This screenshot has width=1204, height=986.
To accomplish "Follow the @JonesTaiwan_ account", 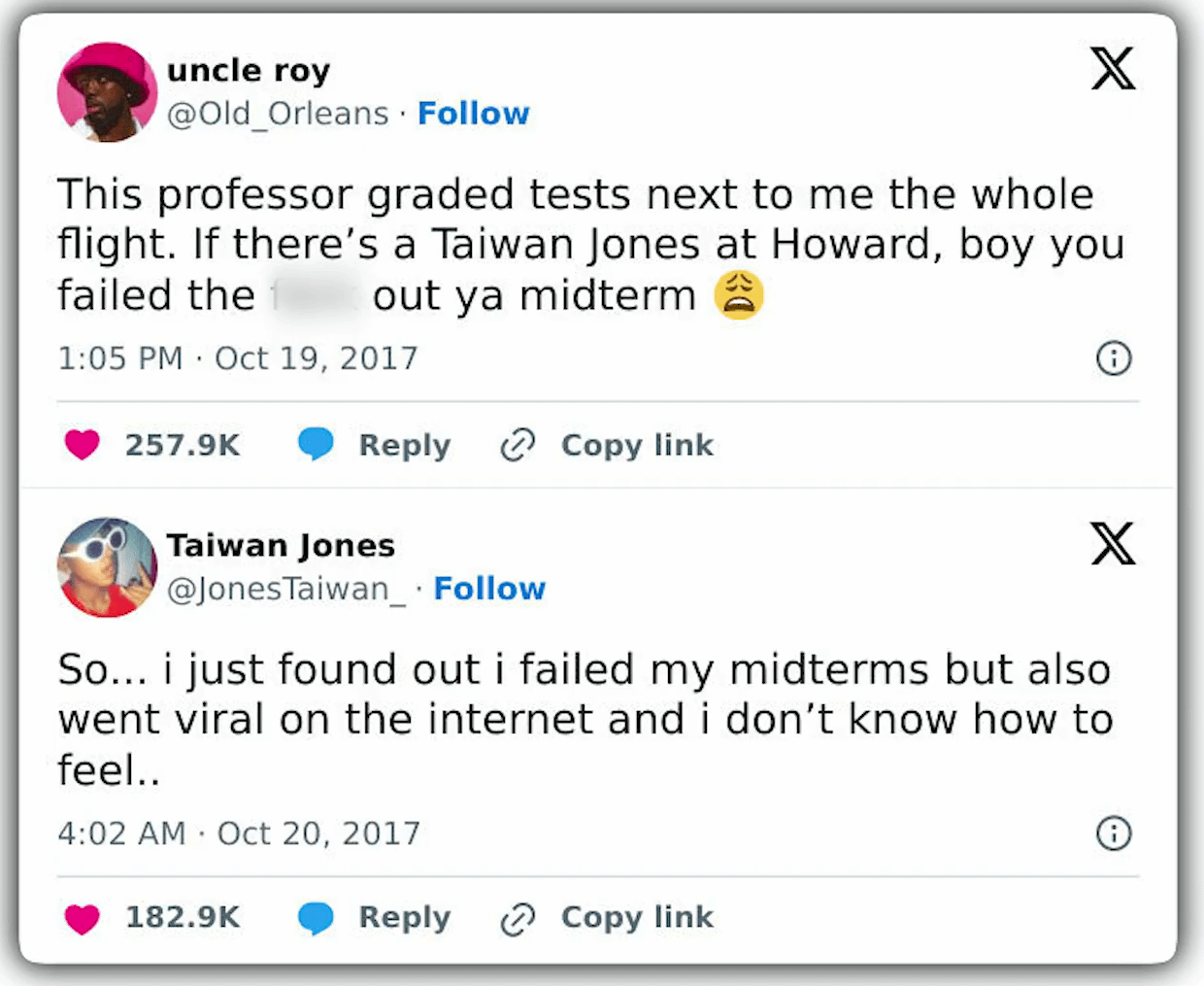I will (x=489, y=589).
